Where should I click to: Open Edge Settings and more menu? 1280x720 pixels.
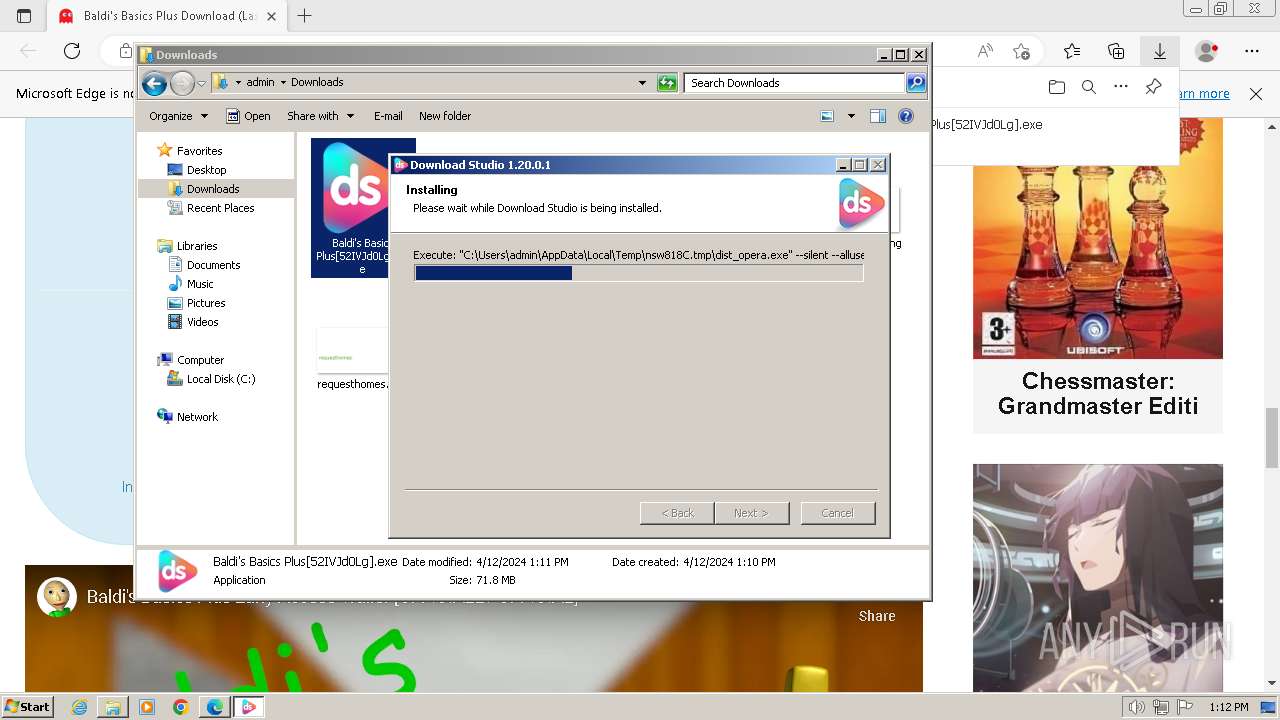(1252, 51)
